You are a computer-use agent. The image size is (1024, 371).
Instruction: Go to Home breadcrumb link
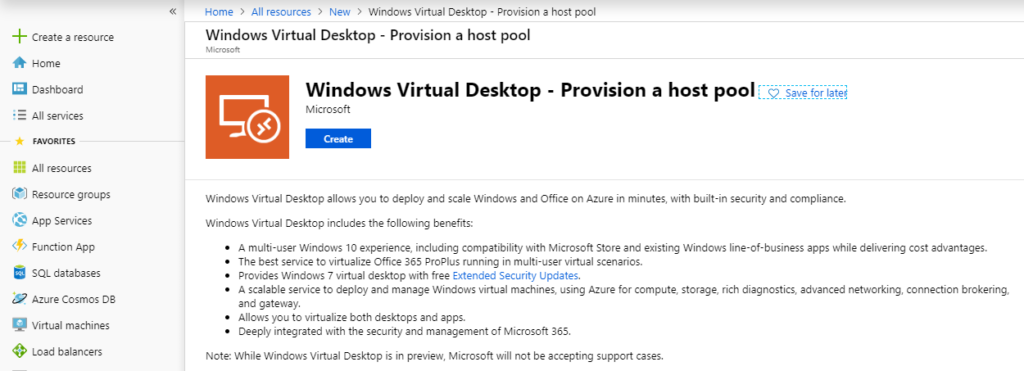click(219, 12)
